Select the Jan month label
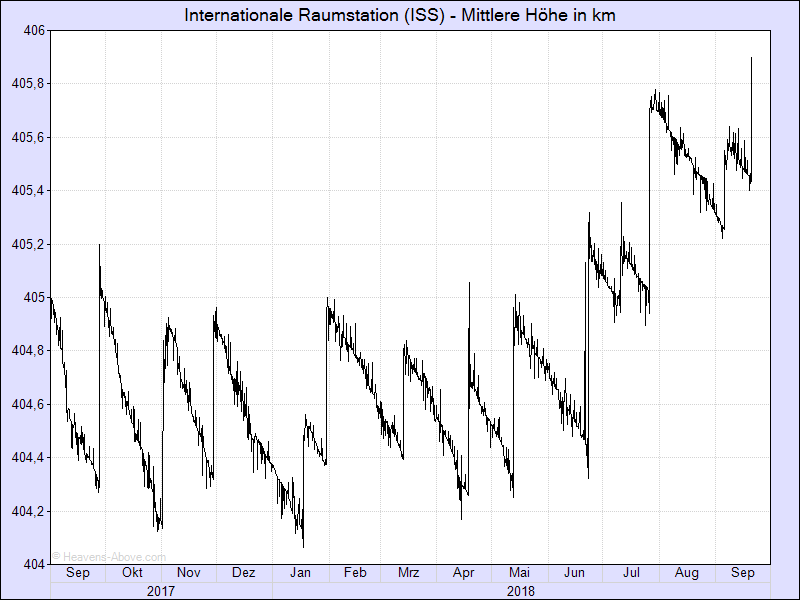The image size is (800, 600). tap(300, 573)
